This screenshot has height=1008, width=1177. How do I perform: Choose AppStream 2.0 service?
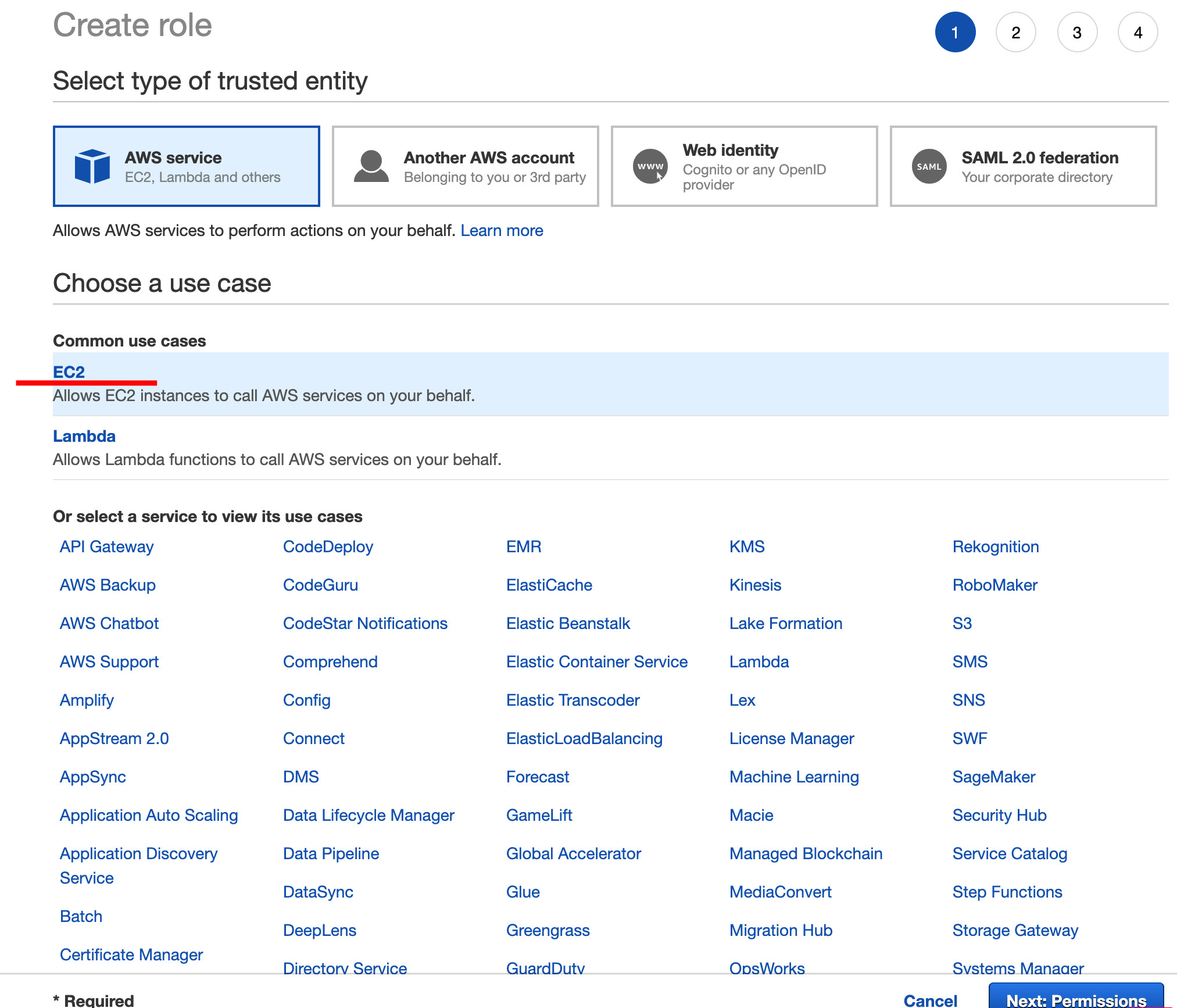115,739
